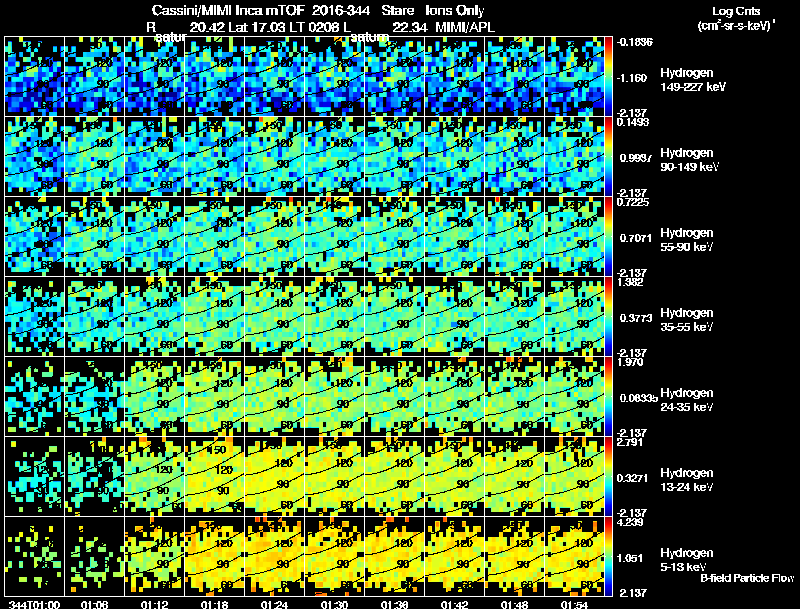The image size is (800, 609).
Task: Click the -1.160 color scale value
Action: (632, 79)
